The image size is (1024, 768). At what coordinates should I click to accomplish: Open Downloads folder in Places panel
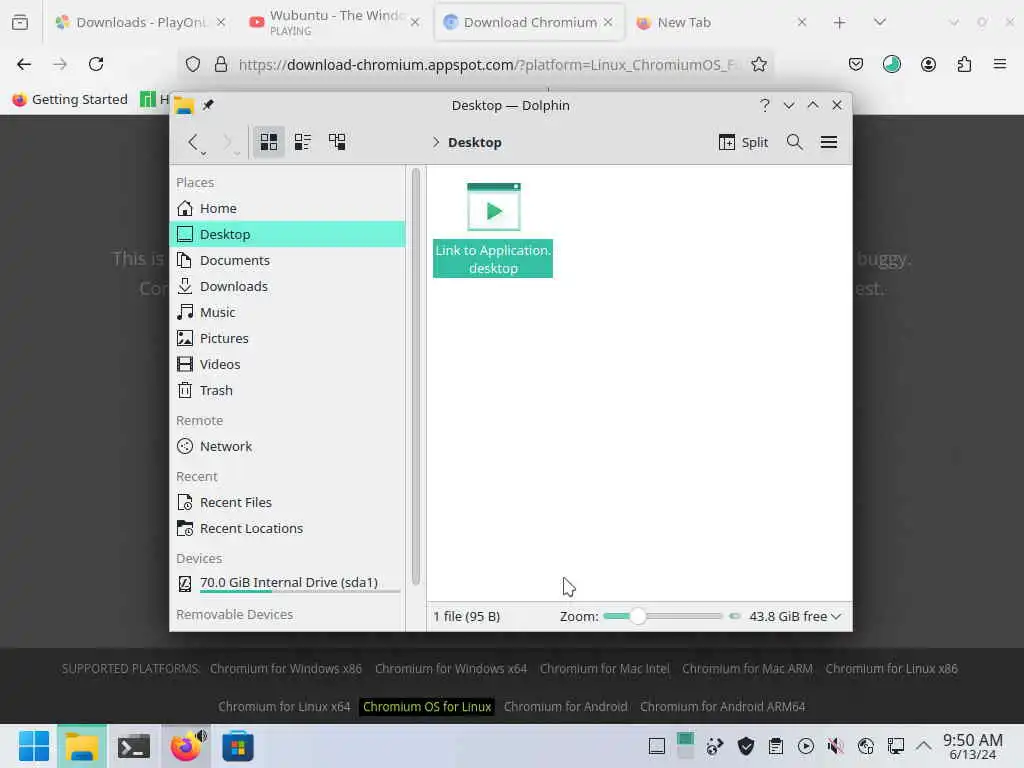pos(287,286)
